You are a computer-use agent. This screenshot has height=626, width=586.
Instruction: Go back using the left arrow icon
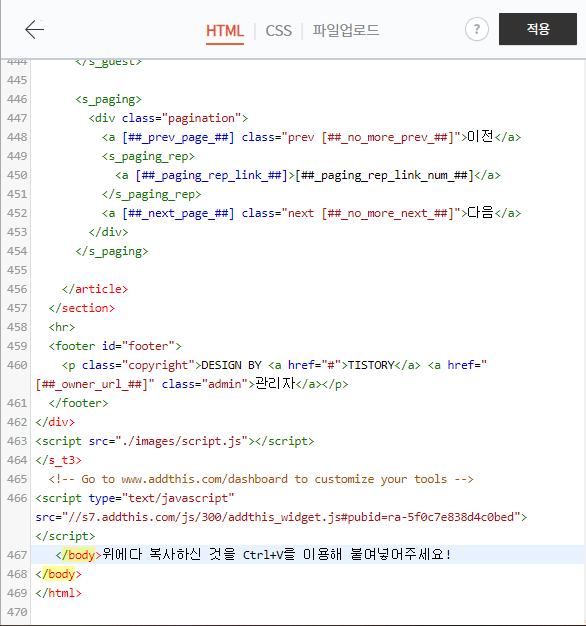(34, 30)
